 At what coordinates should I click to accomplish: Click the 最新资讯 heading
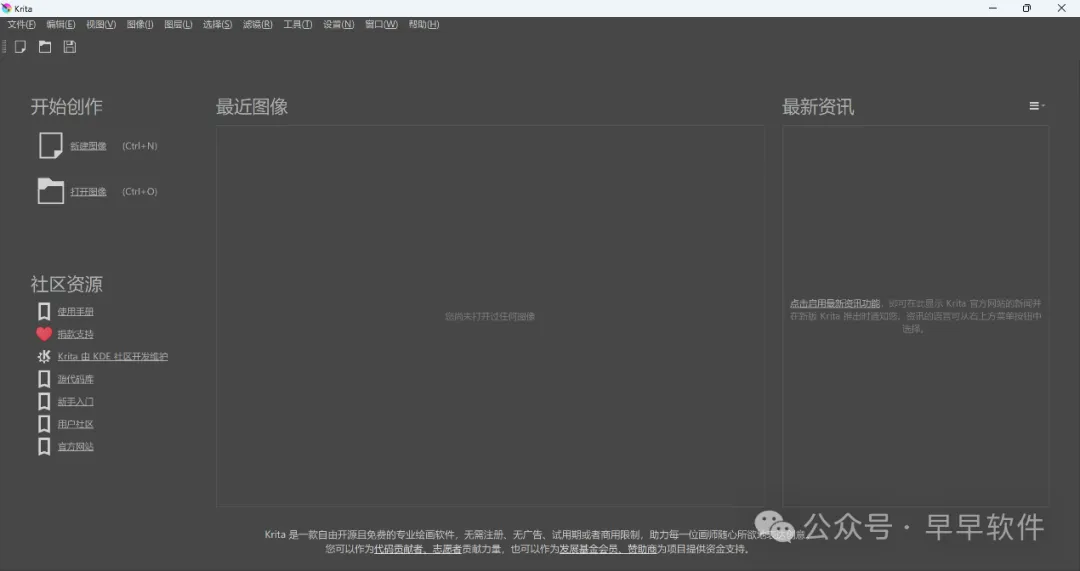tap(818, 107)
